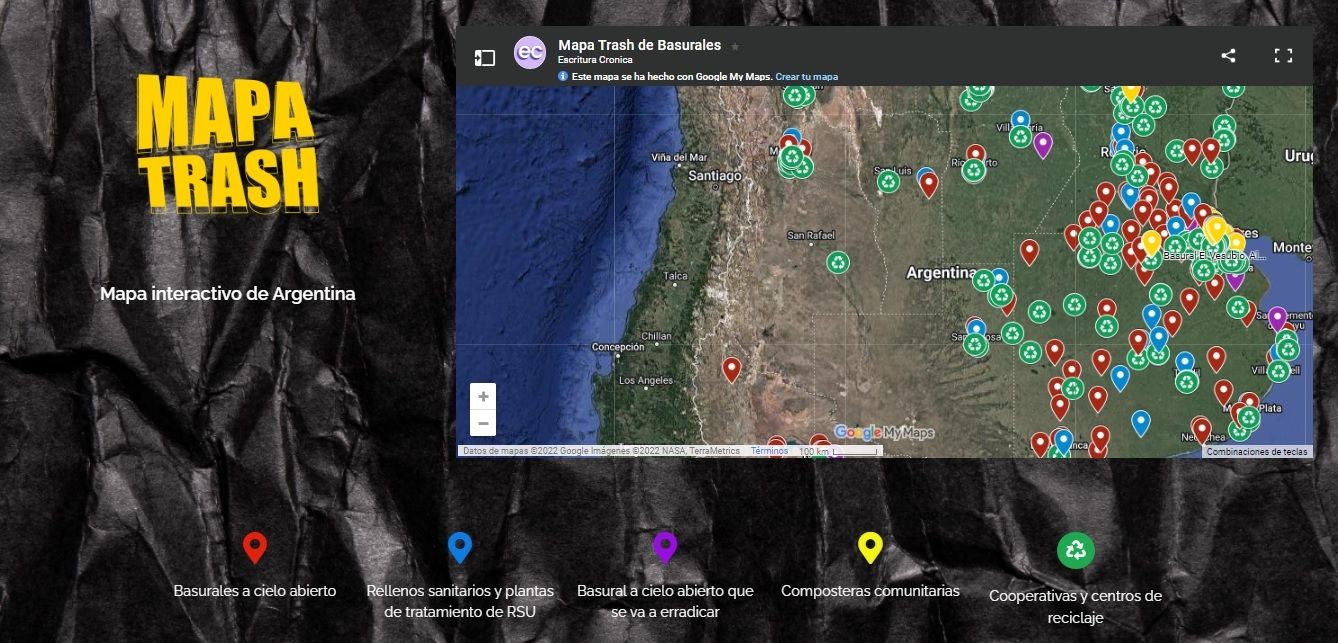This screenshot has height=643, width=1338.
Task: Click the Escritura Cronica EC avatar
Action: pyautogui.click(x=530, y=52)
